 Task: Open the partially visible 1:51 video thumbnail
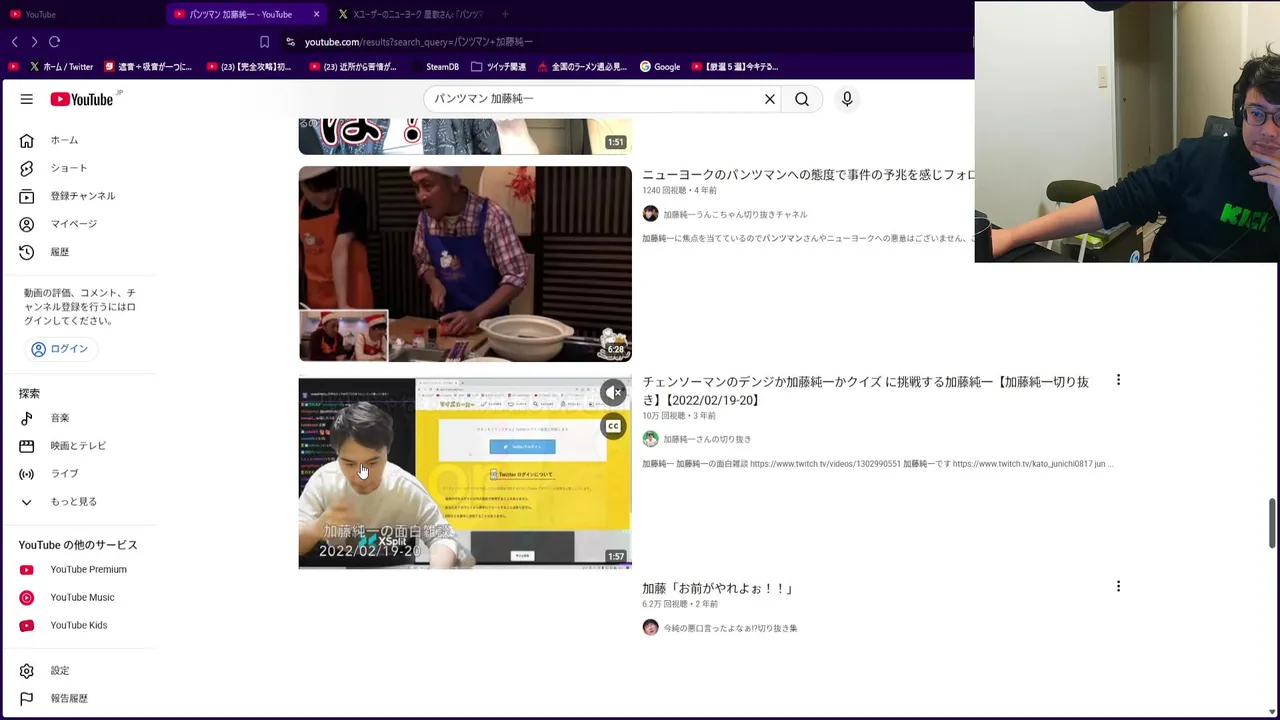tap(465, 136)
